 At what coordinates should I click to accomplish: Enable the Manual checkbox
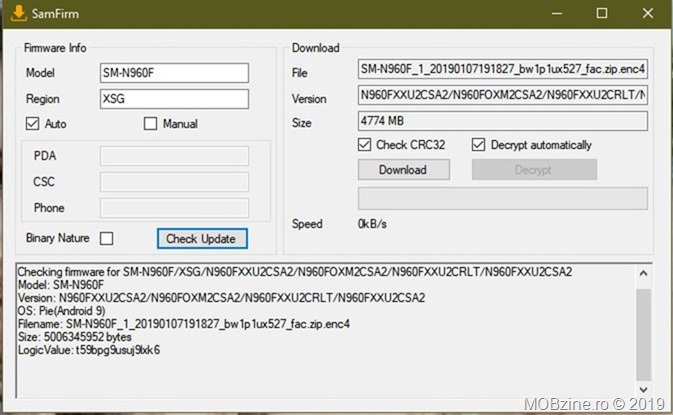[x=150, y=124]
